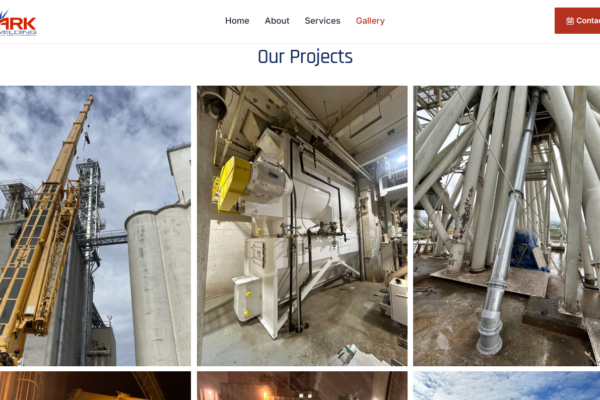Open the blue cloudy sky photo in second row
This screenshot has height=400, width=600.
pos(507,385)
